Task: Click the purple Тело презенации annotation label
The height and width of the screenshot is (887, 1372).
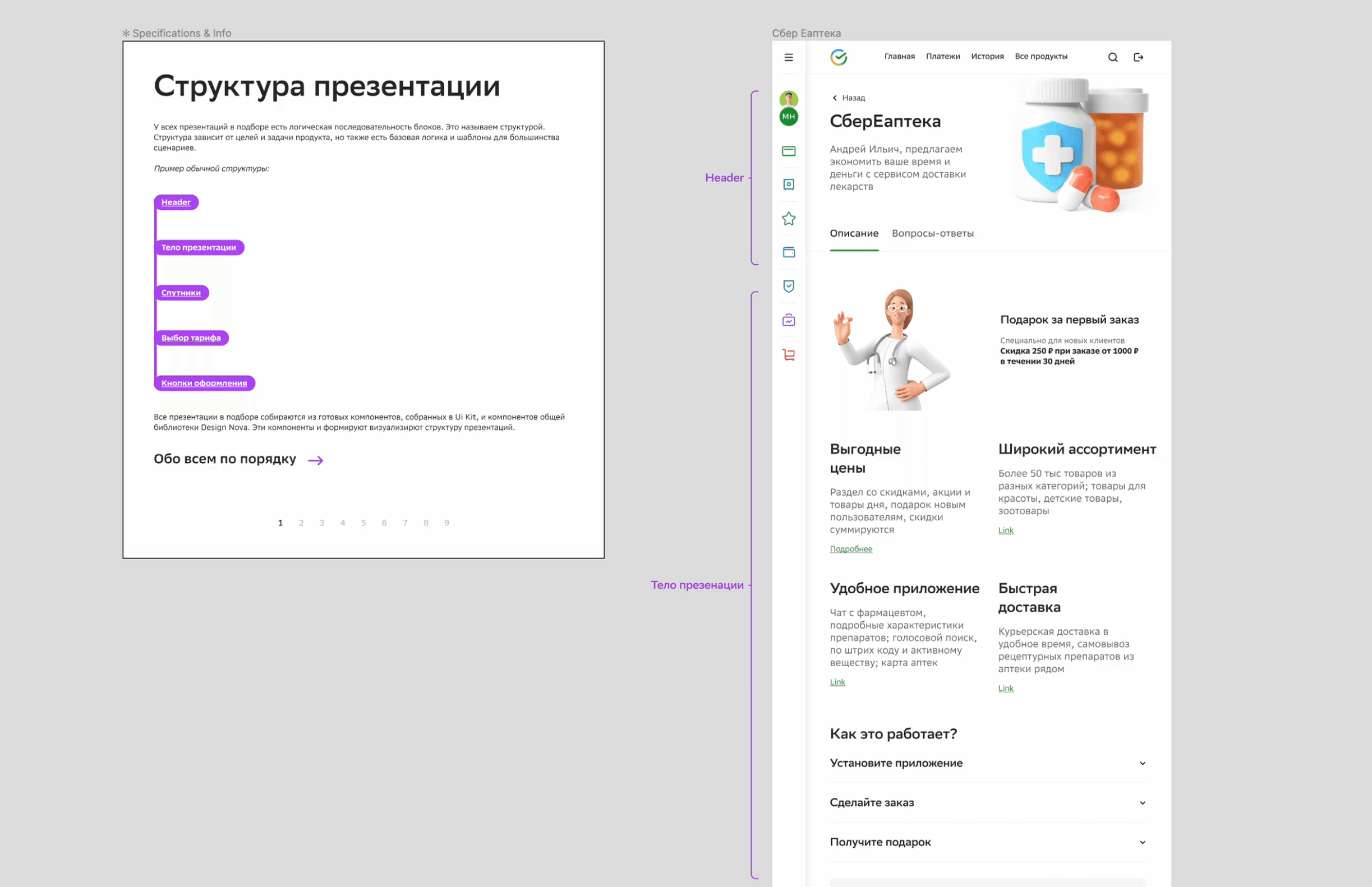Action: pyautogui.click(x=697, y=585)
